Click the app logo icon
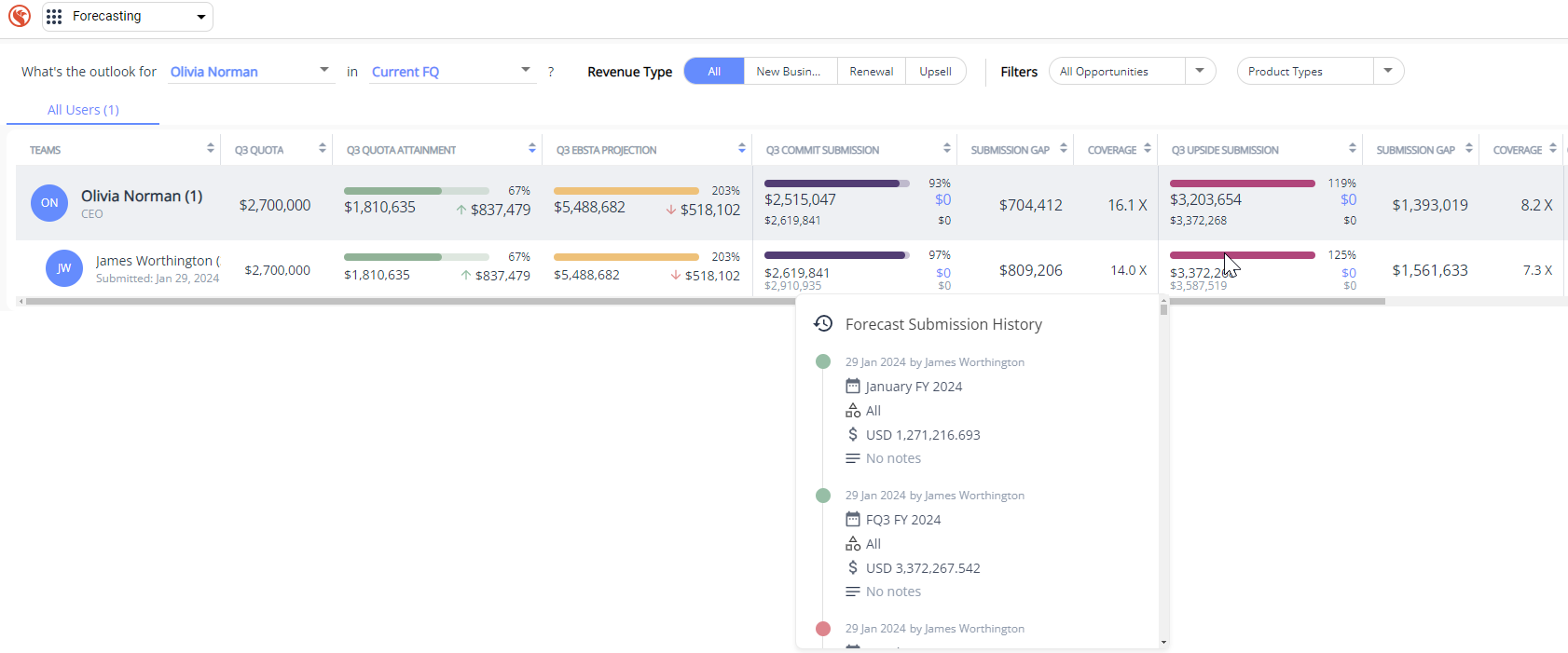This screenshot has height=653, width=1568. pyautogui.click(x=20, y=16)
